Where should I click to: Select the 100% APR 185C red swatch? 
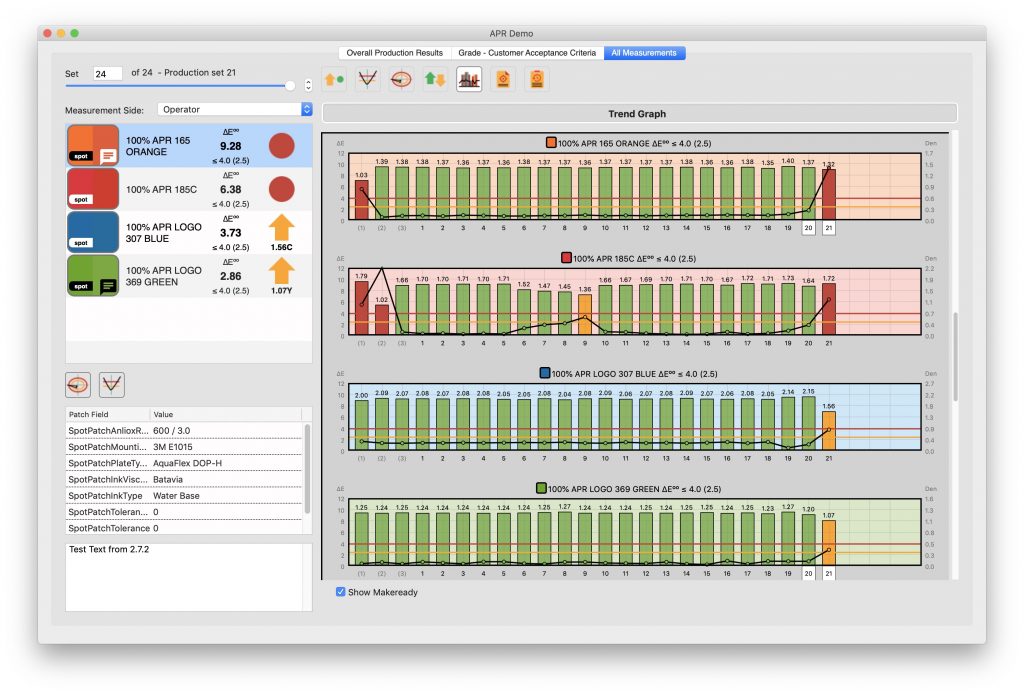click(x=93, y=189)
